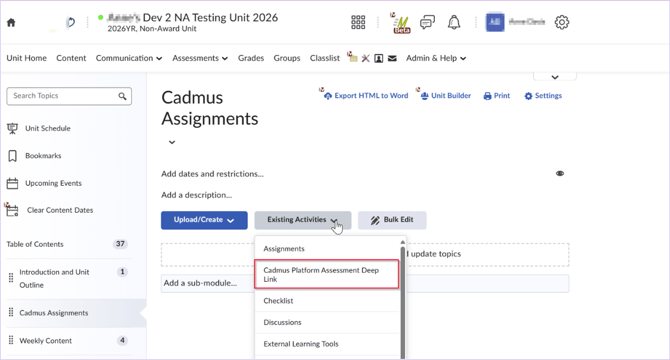Click the folder icon in navbar

[x=352, y=57]
